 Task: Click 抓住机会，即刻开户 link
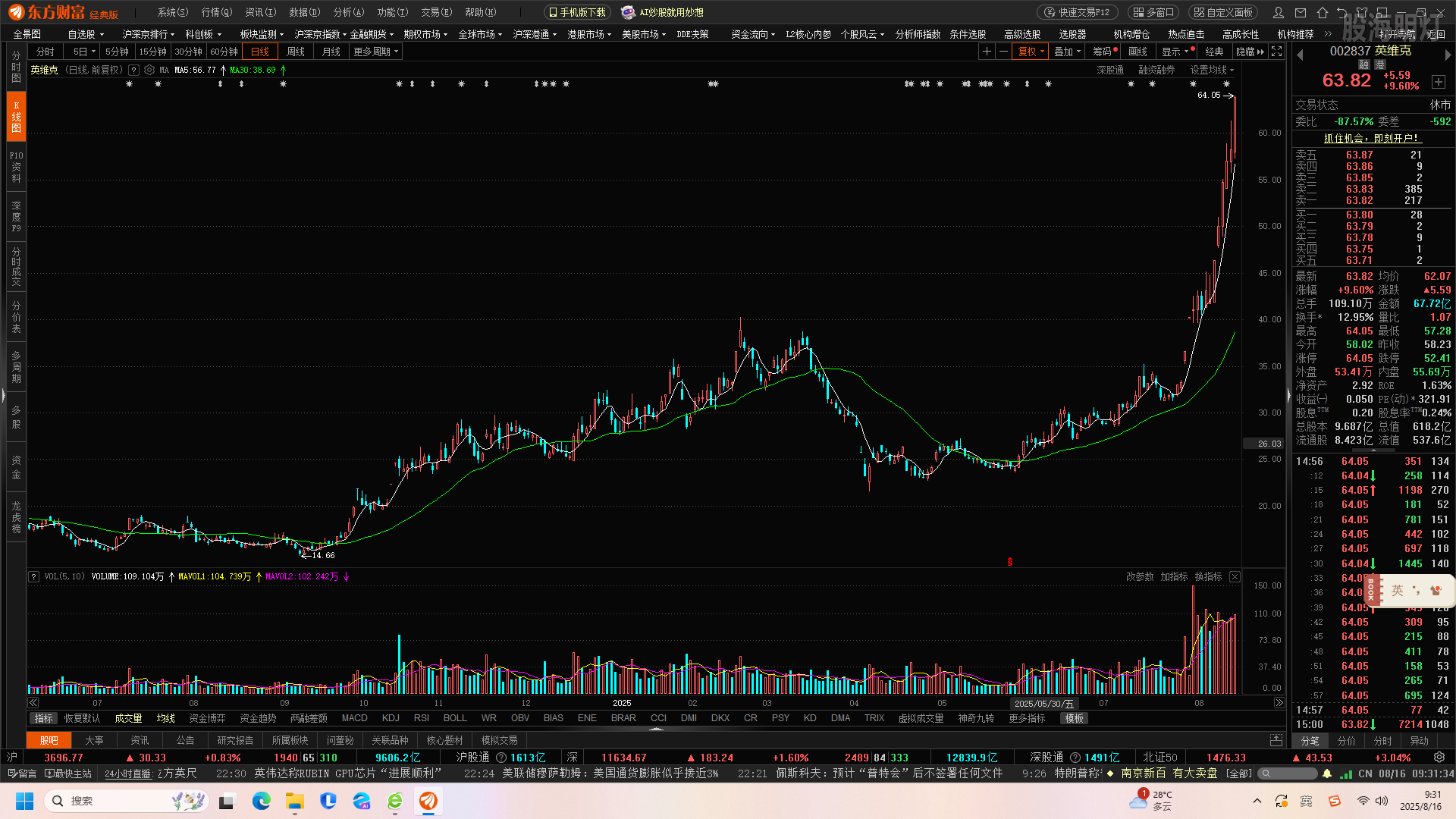(1371, 138)
